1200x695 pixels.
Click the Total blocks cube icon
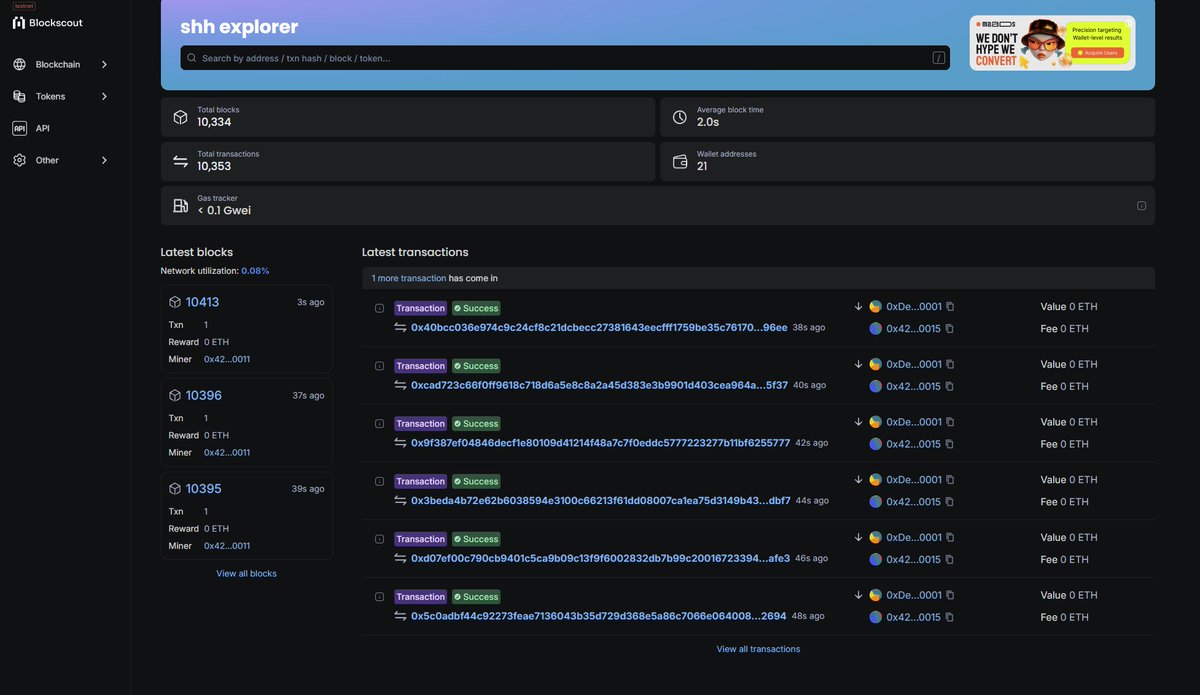180,117
